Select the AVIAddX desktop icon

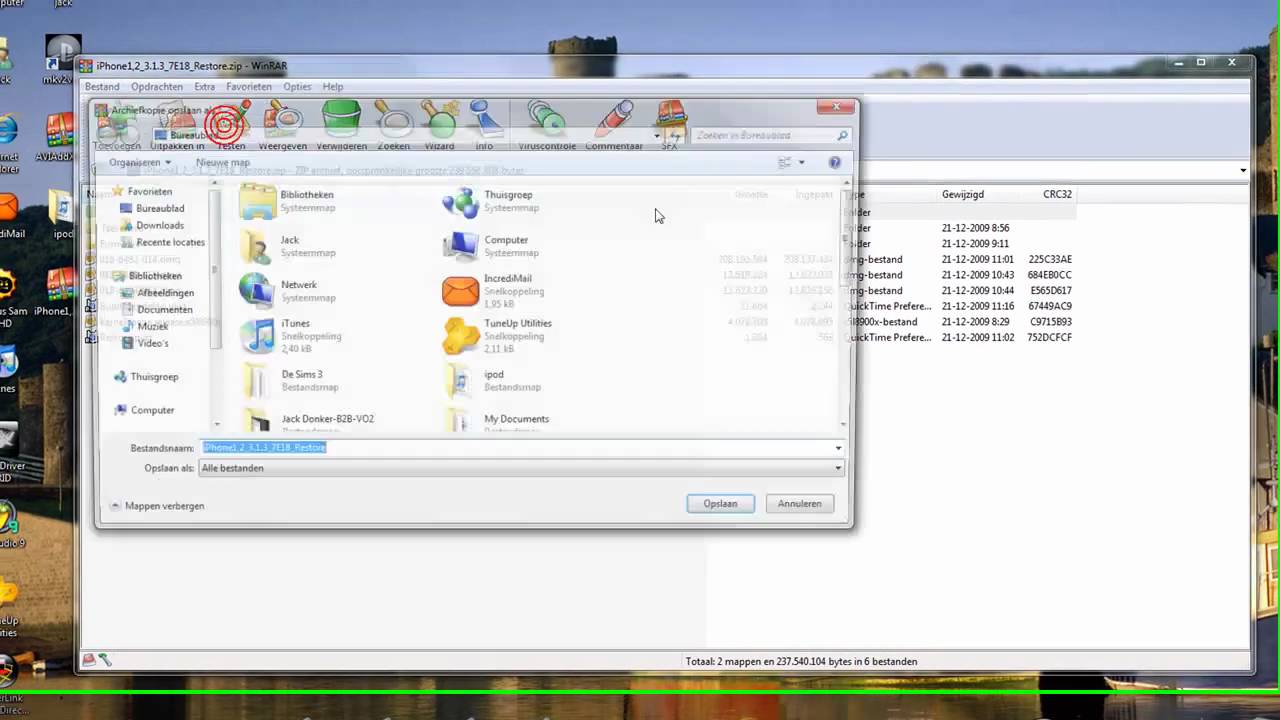click(x=61, y=140)
